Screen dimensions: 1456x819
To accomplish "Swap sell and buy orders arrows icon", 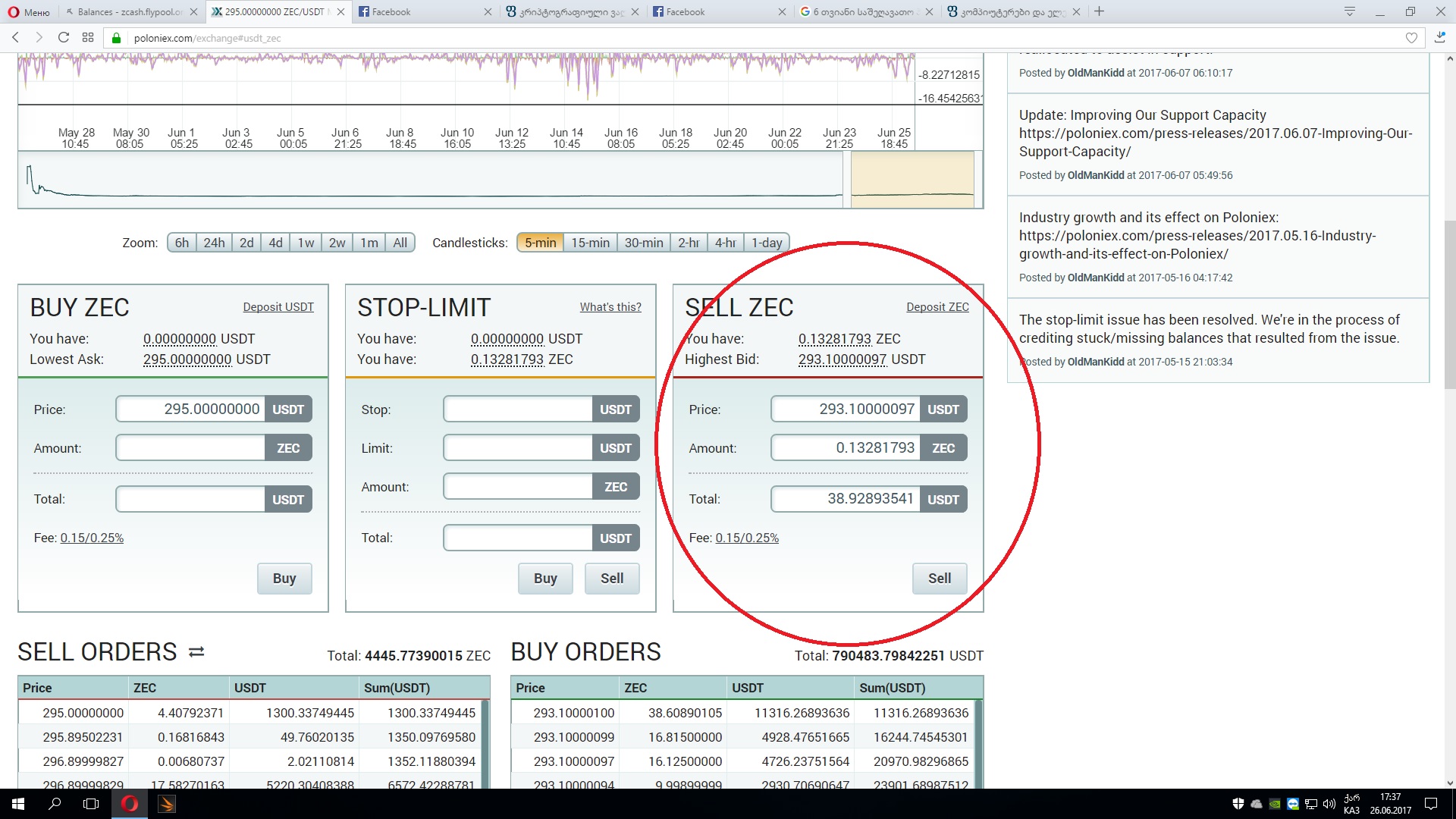I will tap(196, 652).
